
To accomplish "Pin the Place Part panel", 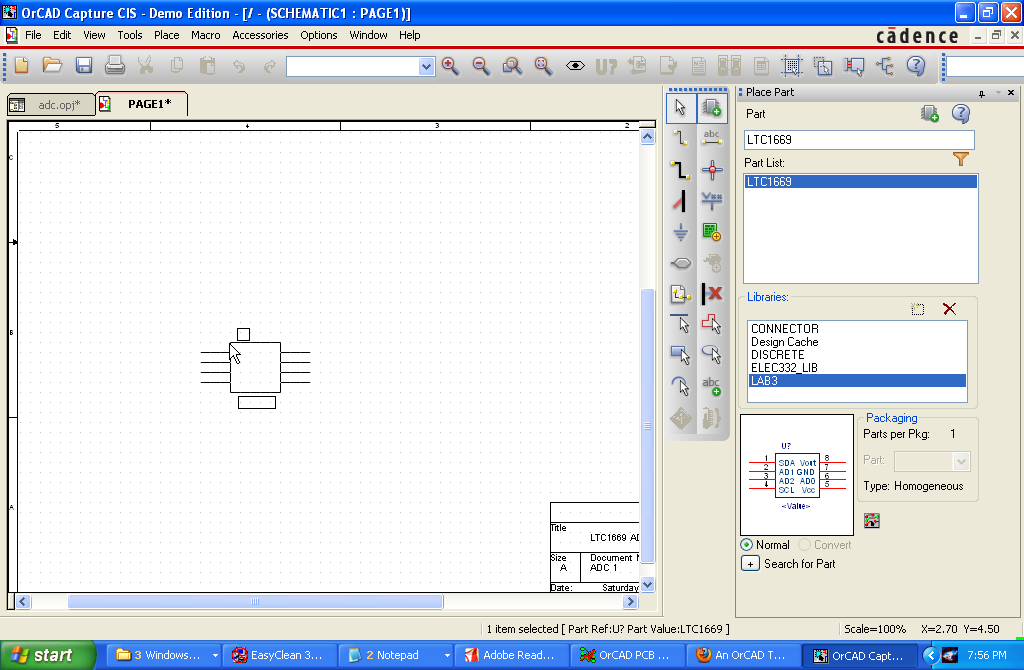I will (x=982, y=93).
